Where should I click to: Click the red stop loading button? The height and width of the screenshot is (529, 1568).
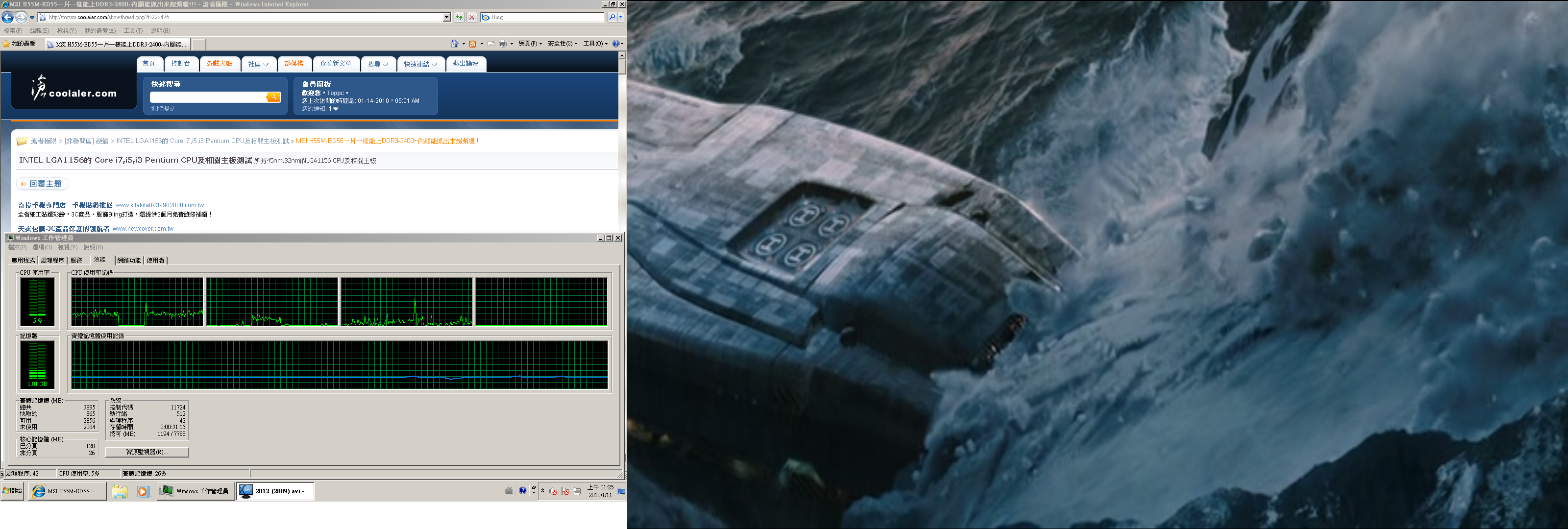tap(472, 17)
